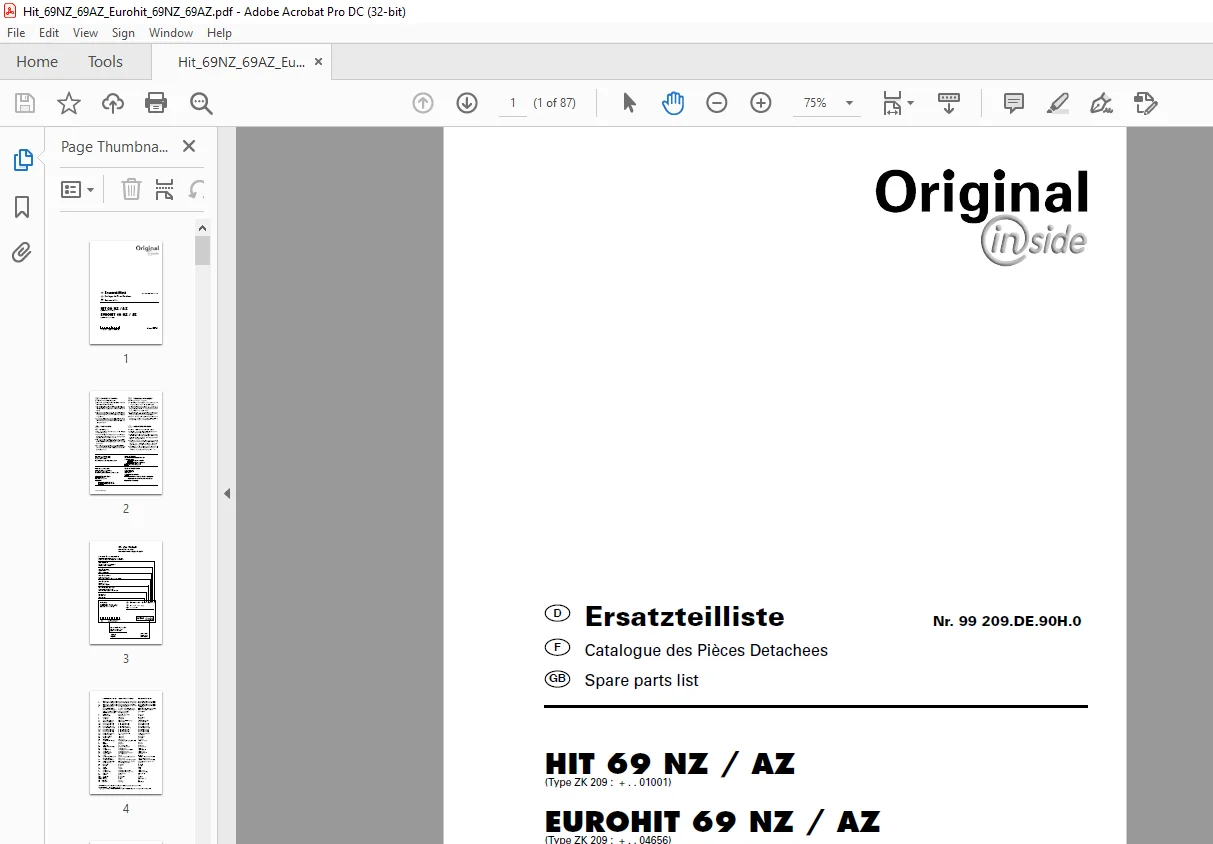
Task: Open the Find text magnifier
Action: 202,103
